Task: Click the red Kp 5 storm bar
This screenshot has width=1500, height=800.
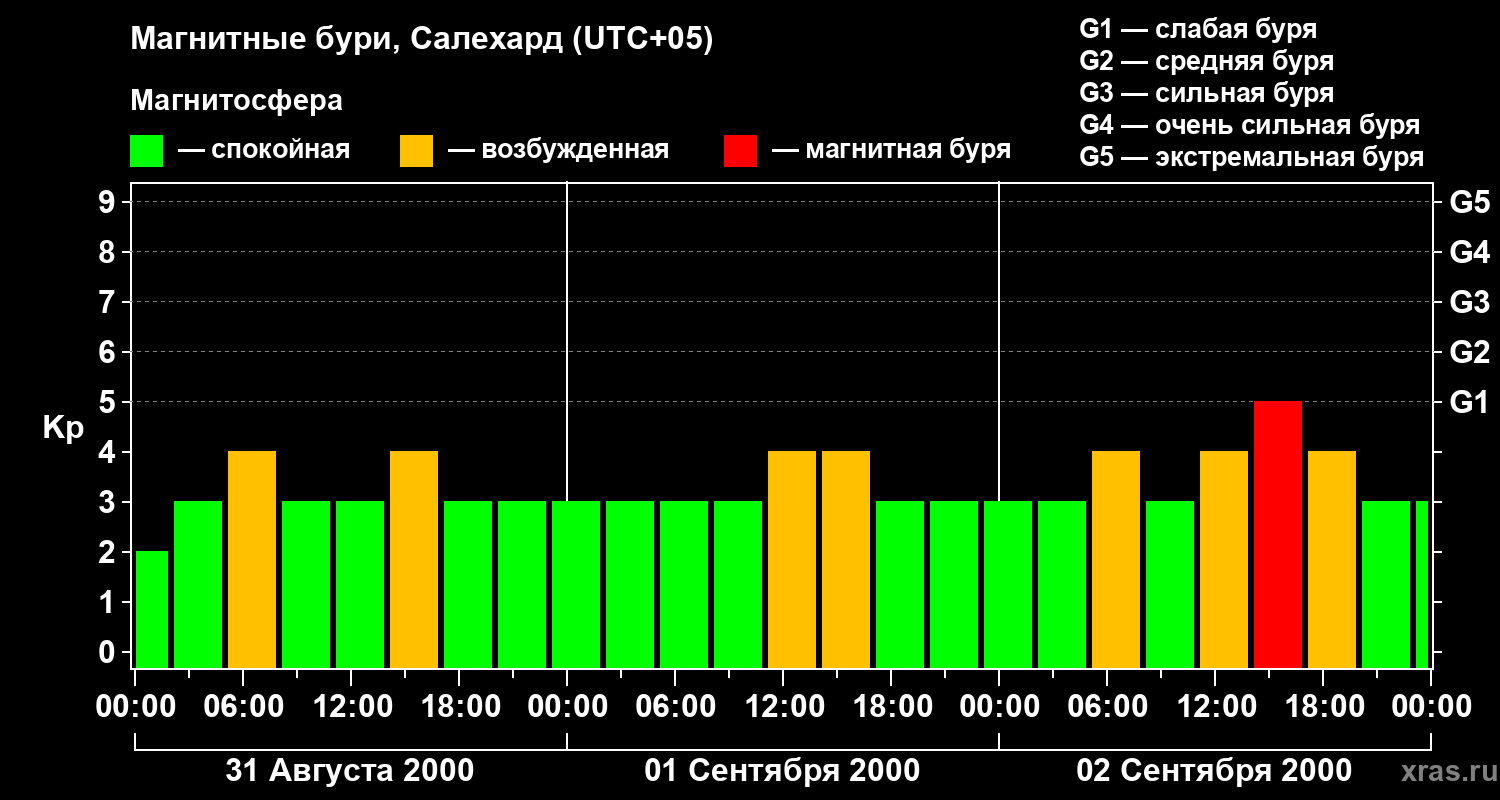Action: point(1278,535)
